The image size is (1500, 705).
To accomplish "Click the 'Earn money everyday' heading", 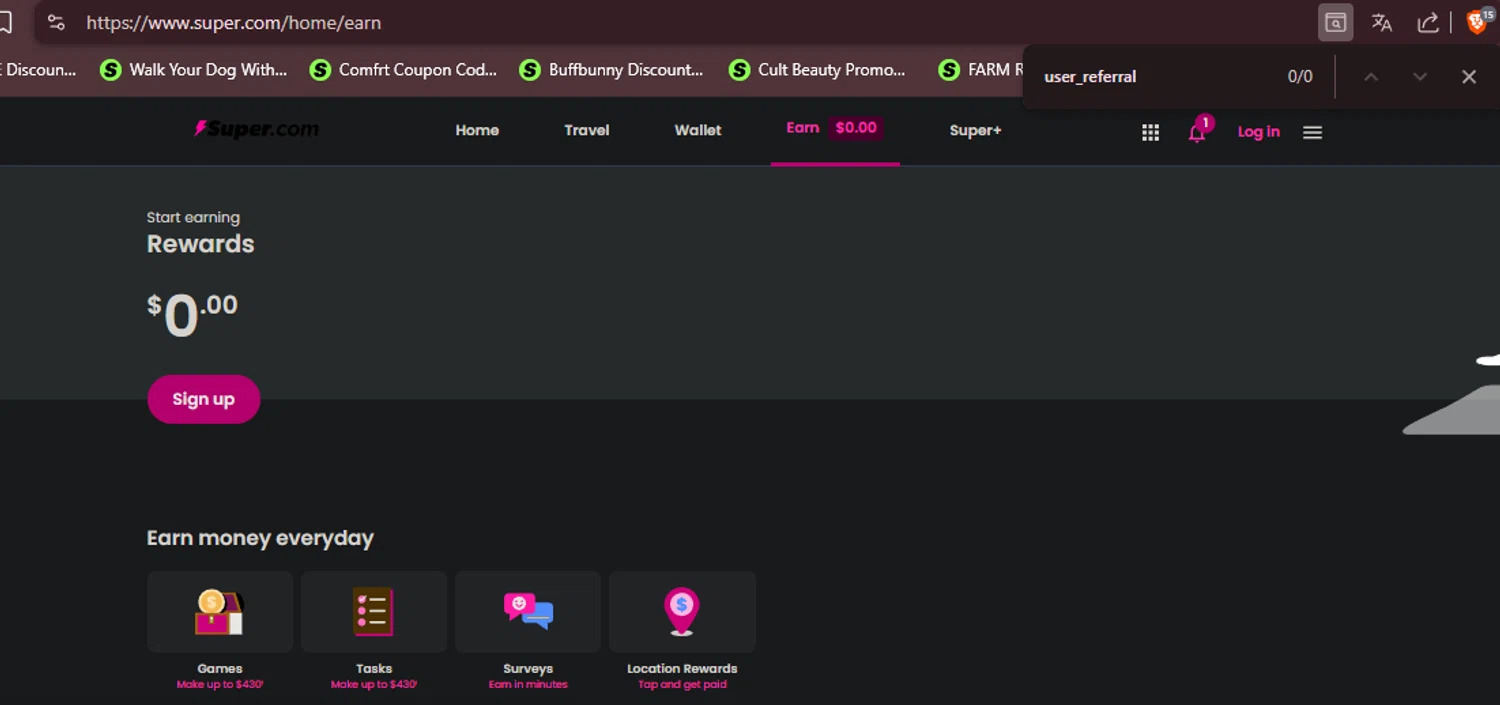I will point(260,538).
